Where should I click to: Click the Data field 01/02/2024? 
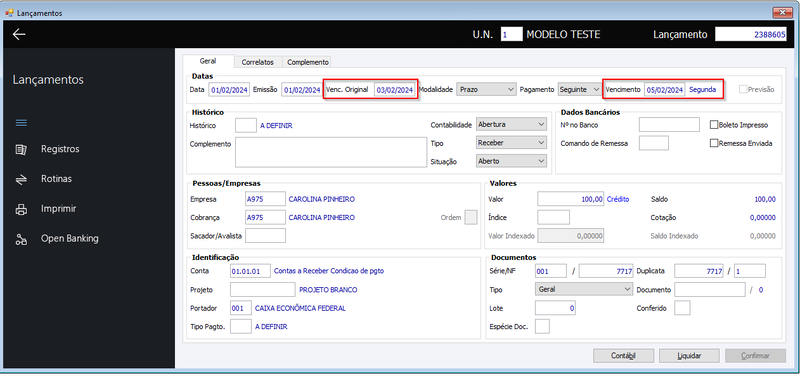pyautogui.click(x=229, y=90)
